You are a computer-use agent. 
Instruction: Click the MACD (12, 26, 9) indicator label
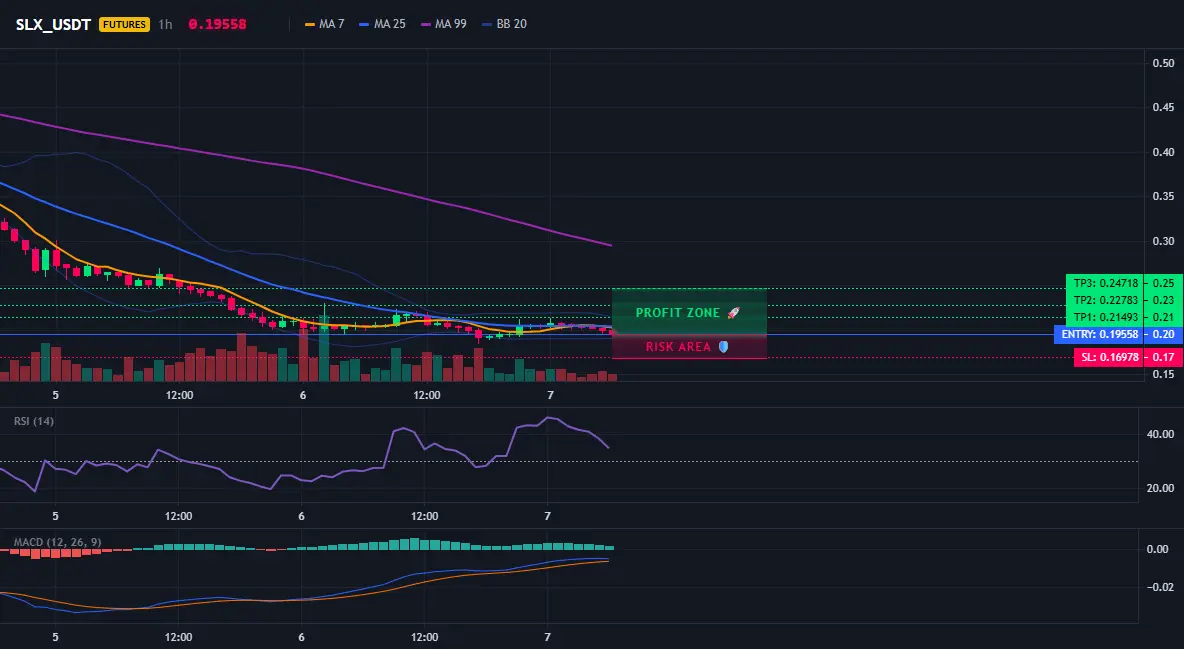[x=57, y=542]
